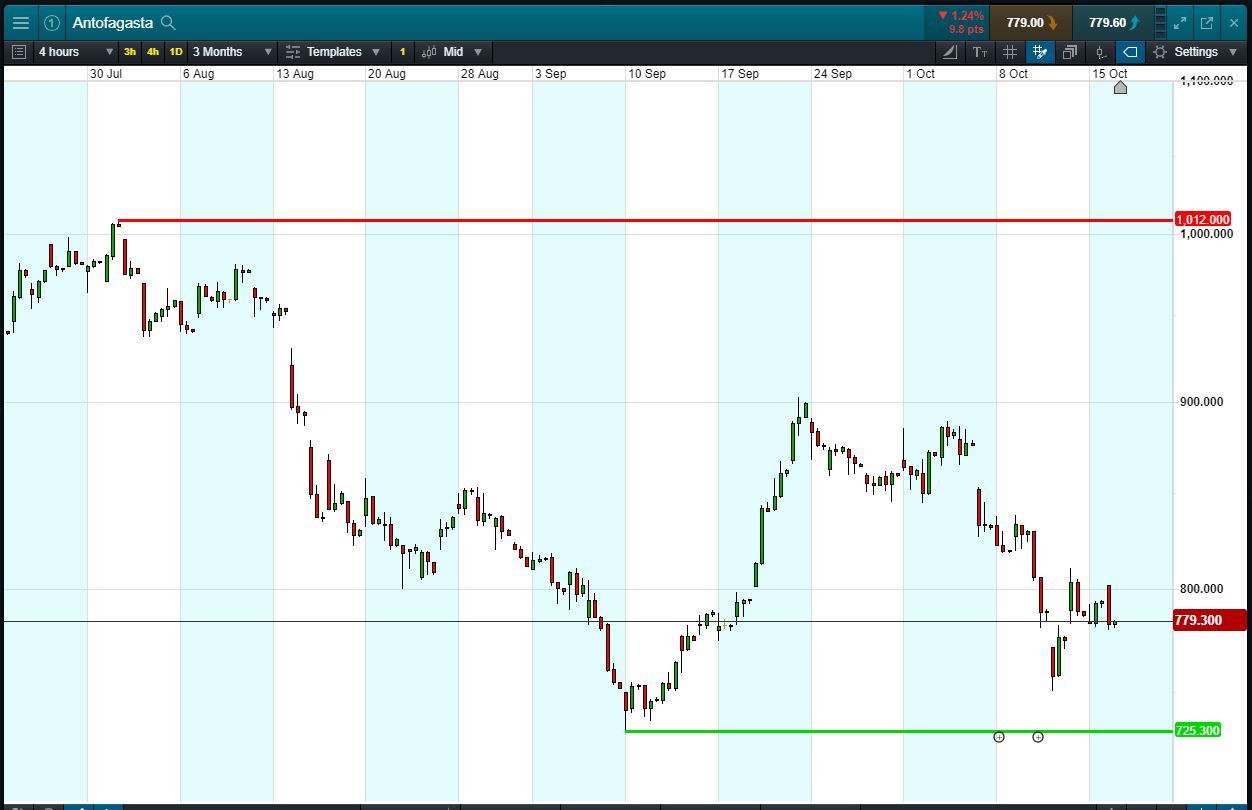Open the chart list panel icon

point(18,52)
